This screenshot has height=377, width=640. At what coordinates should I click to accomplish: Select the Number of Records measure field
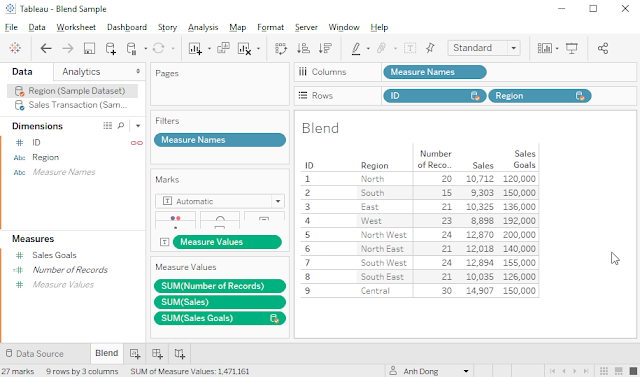pos(70,270)
